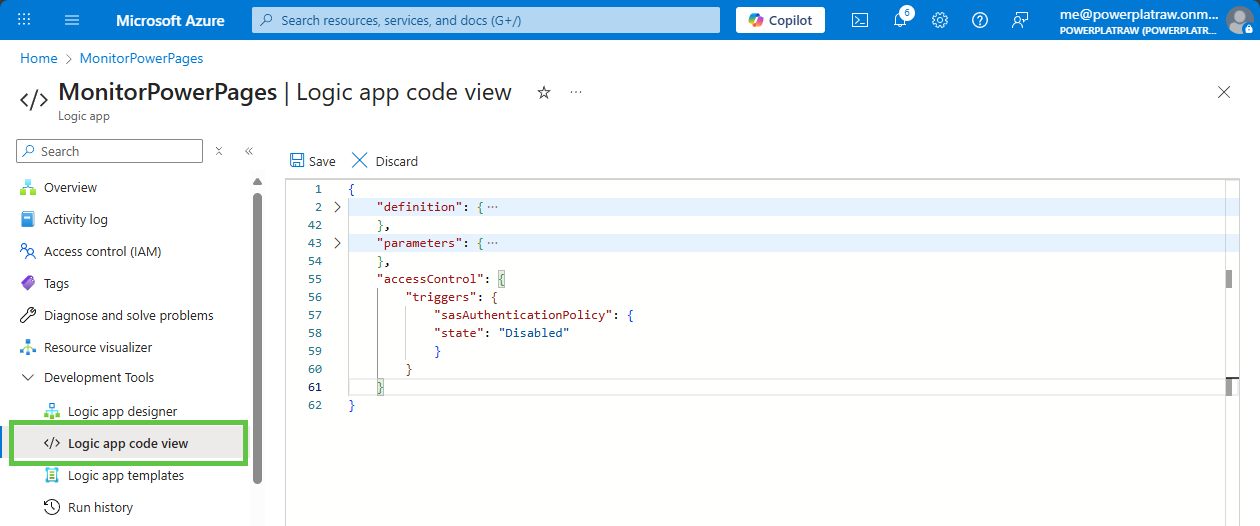Open the Help question mark icon
This screenshot has width=1260, height=526.
pos(980,20)
